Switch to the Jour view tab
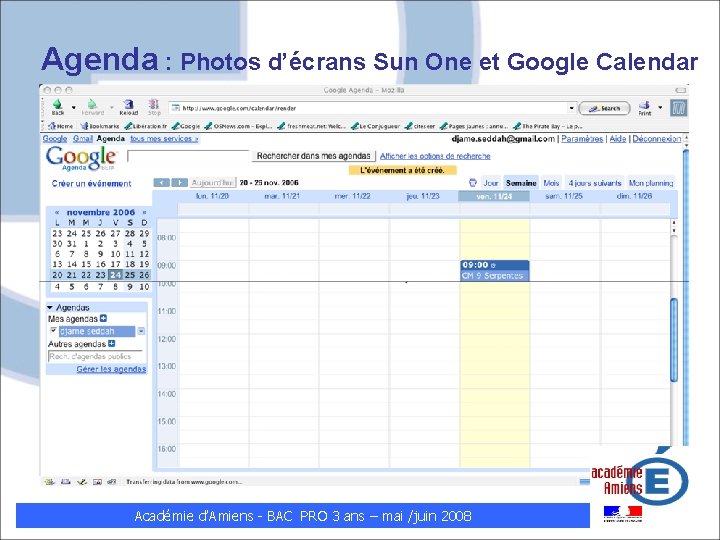 click(x=490, y=183)
